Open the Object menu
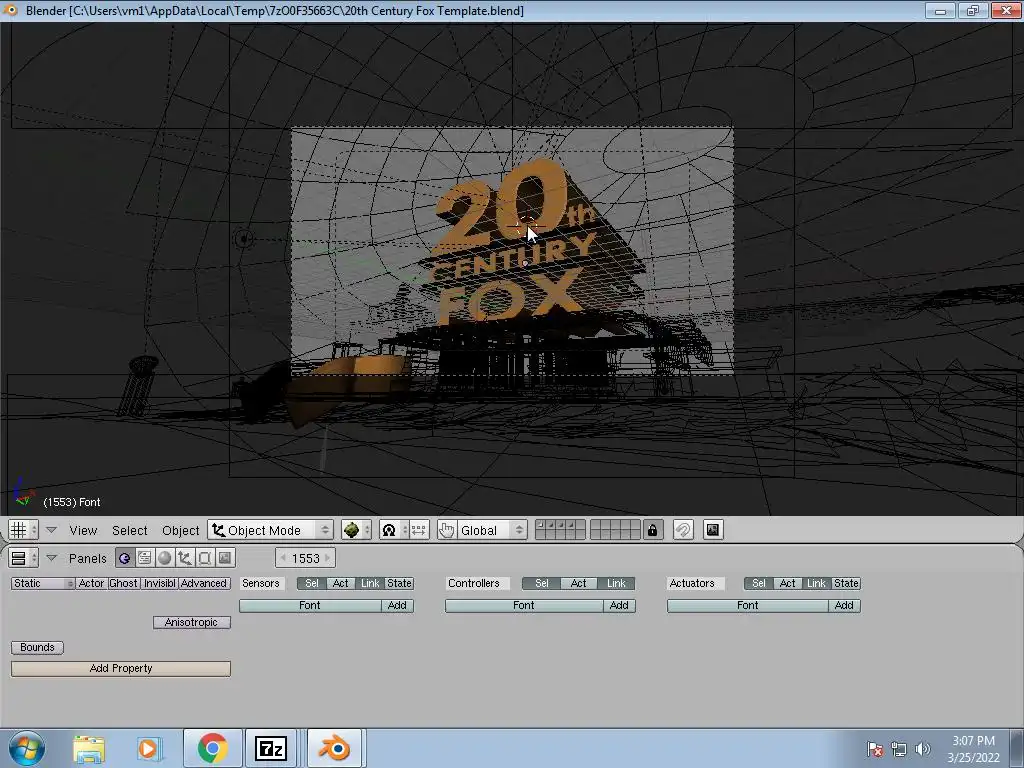Screen dimensions: 1024x768 180,530
